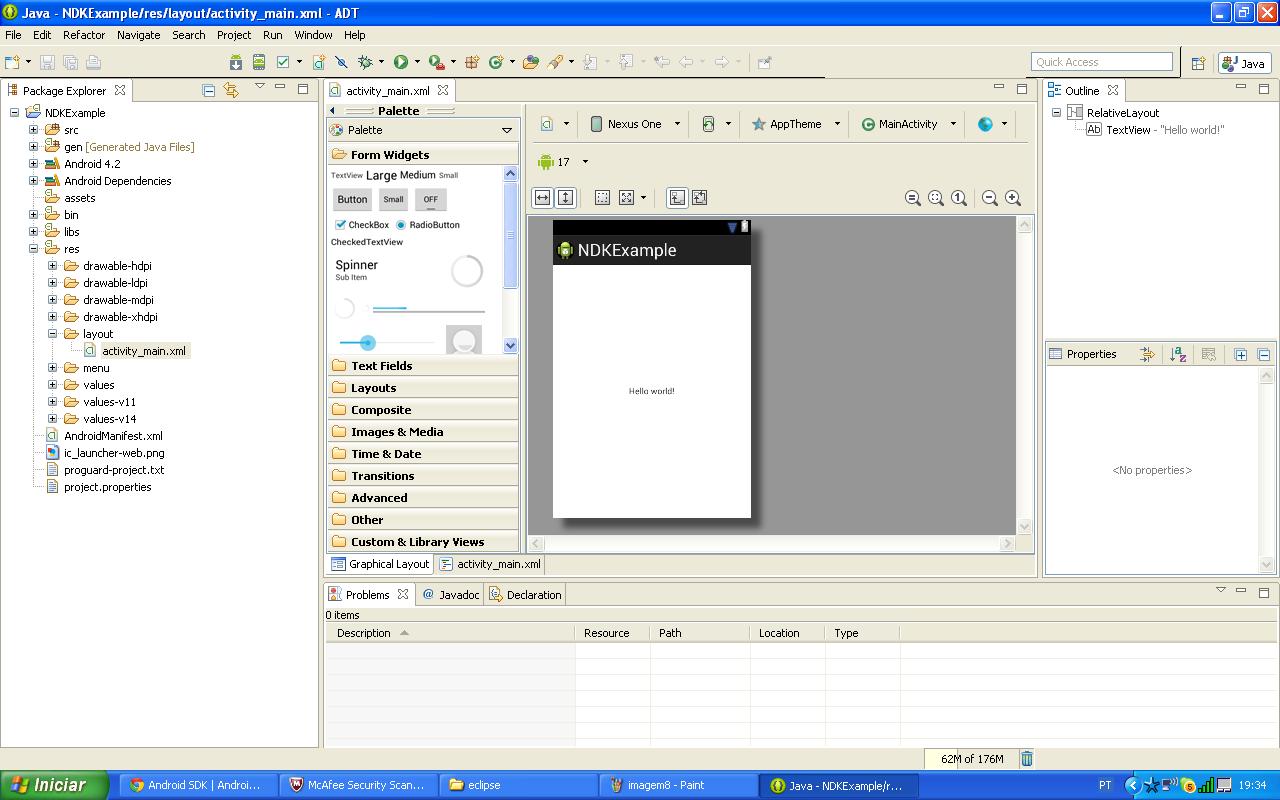Toggle the first viewport render mode button
The height and width of the screenshot is (800, 1280).
coord(677,198)
